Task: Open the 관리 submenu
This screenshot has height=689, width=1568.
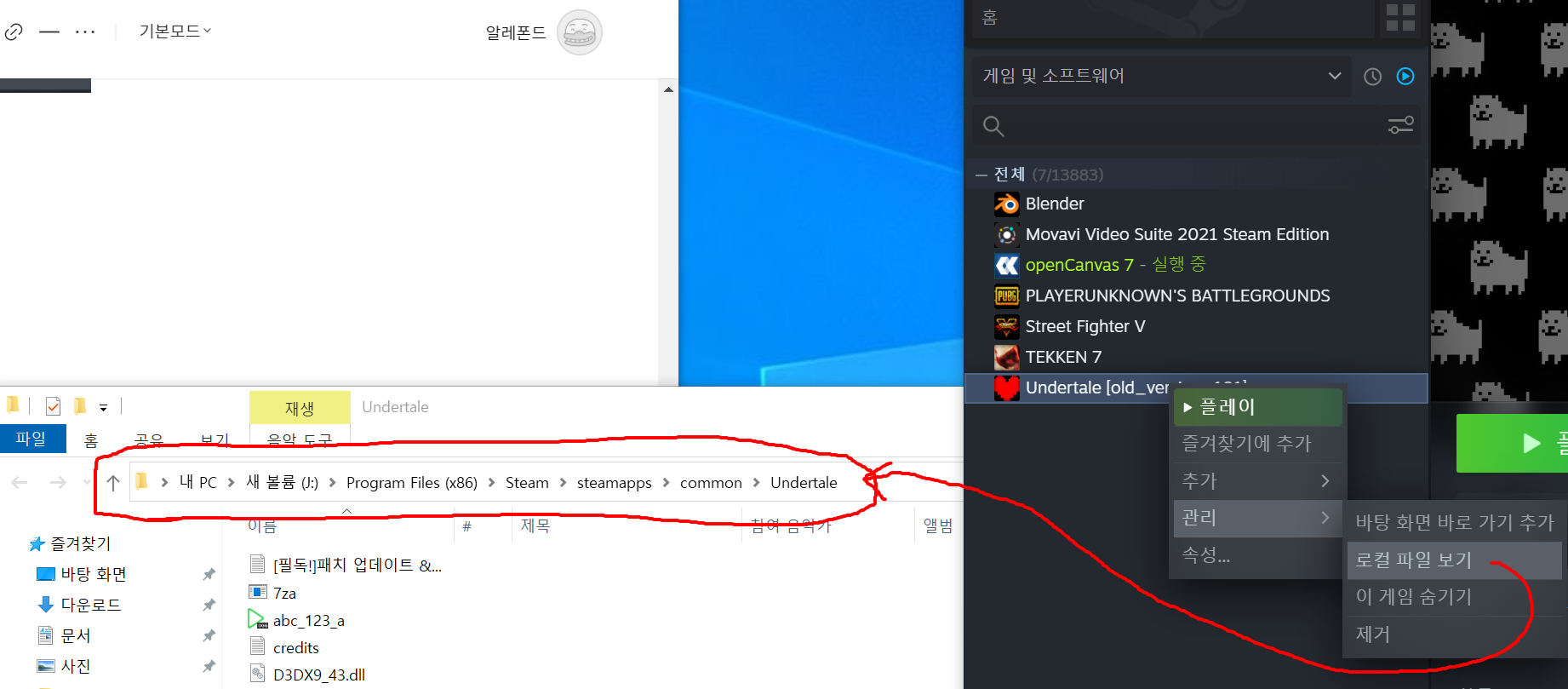Action: coord(1257,518)
